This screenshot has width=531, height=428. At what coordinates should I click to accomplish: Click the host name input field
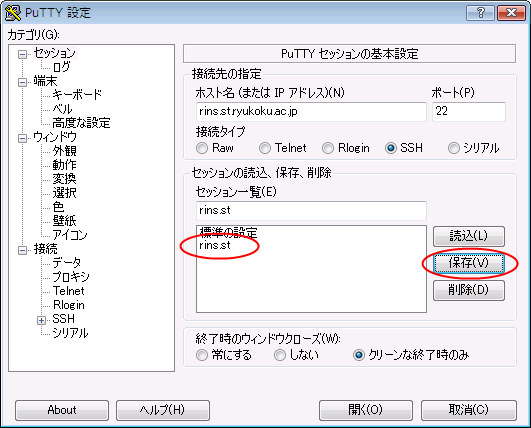pos(311,112)
